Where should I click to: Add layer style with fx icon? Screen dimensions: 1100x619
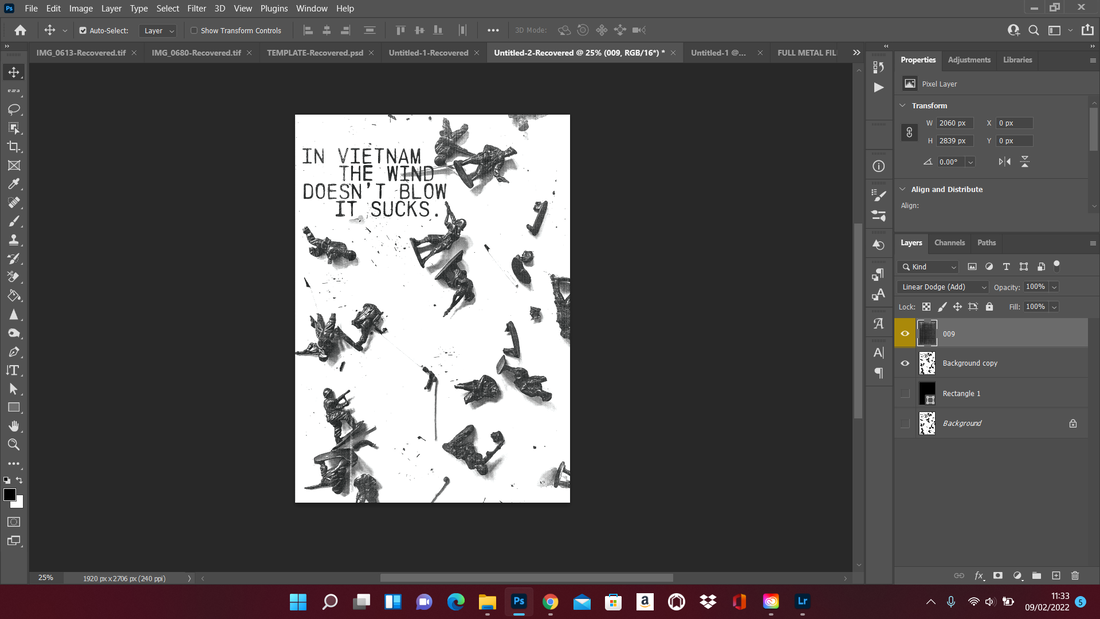pyautogui.click(x=979, y=575)
